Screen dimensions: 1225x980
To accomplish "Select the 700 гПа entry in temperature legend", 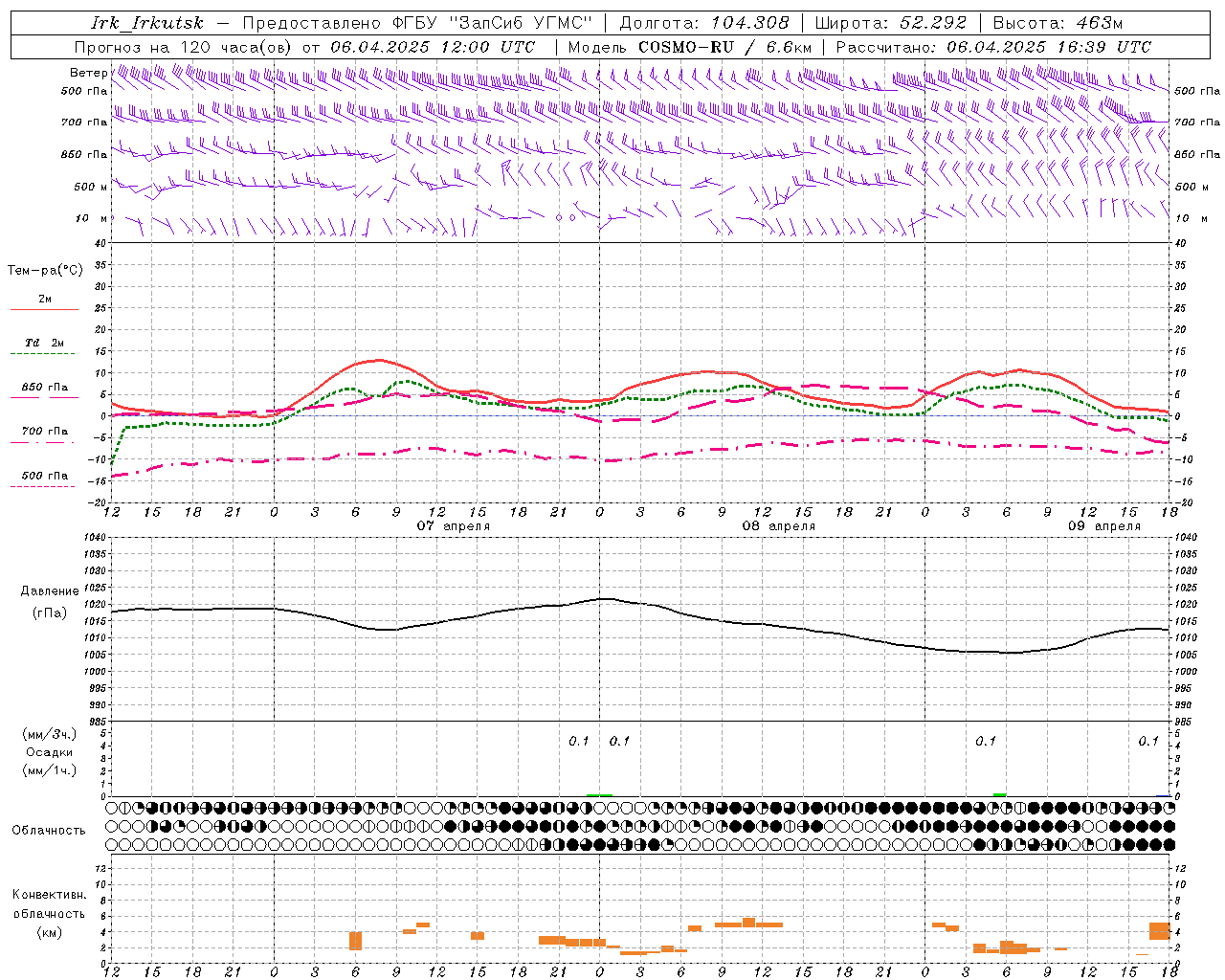I will click(45, 432).
